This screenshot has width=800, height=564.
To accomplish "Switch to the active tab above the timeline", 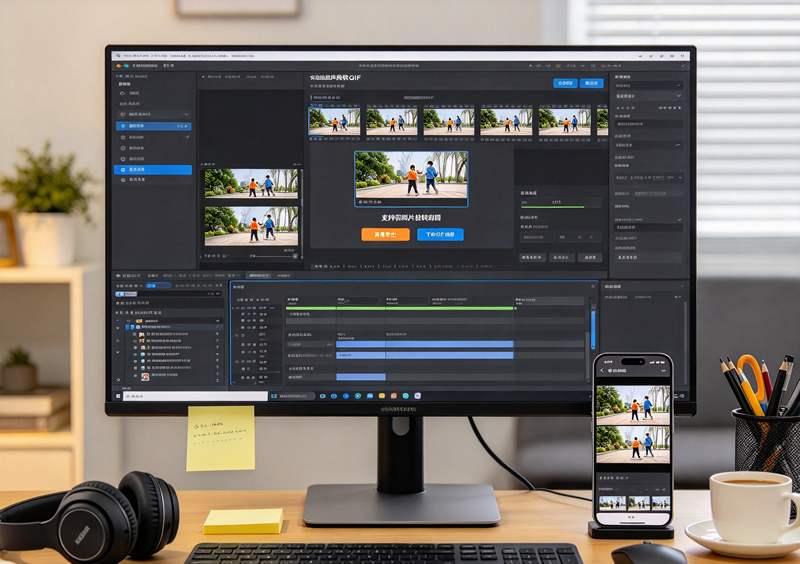I will coord(259,275).
